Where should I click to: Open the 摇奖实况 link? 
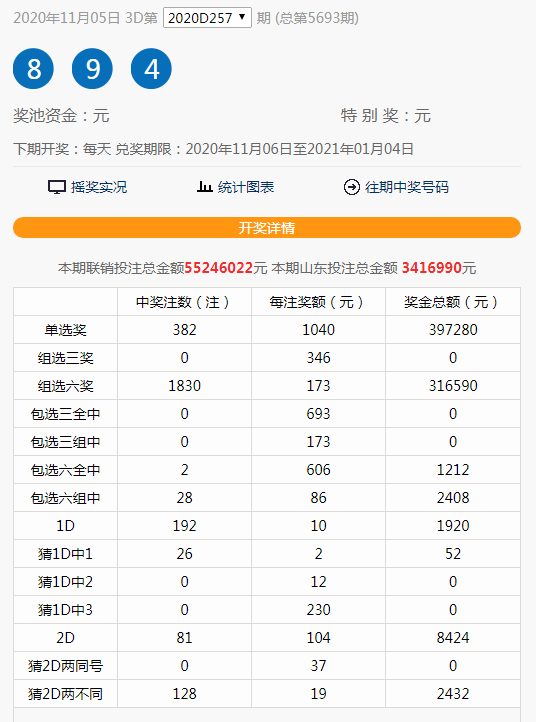(x=99, y=187)
